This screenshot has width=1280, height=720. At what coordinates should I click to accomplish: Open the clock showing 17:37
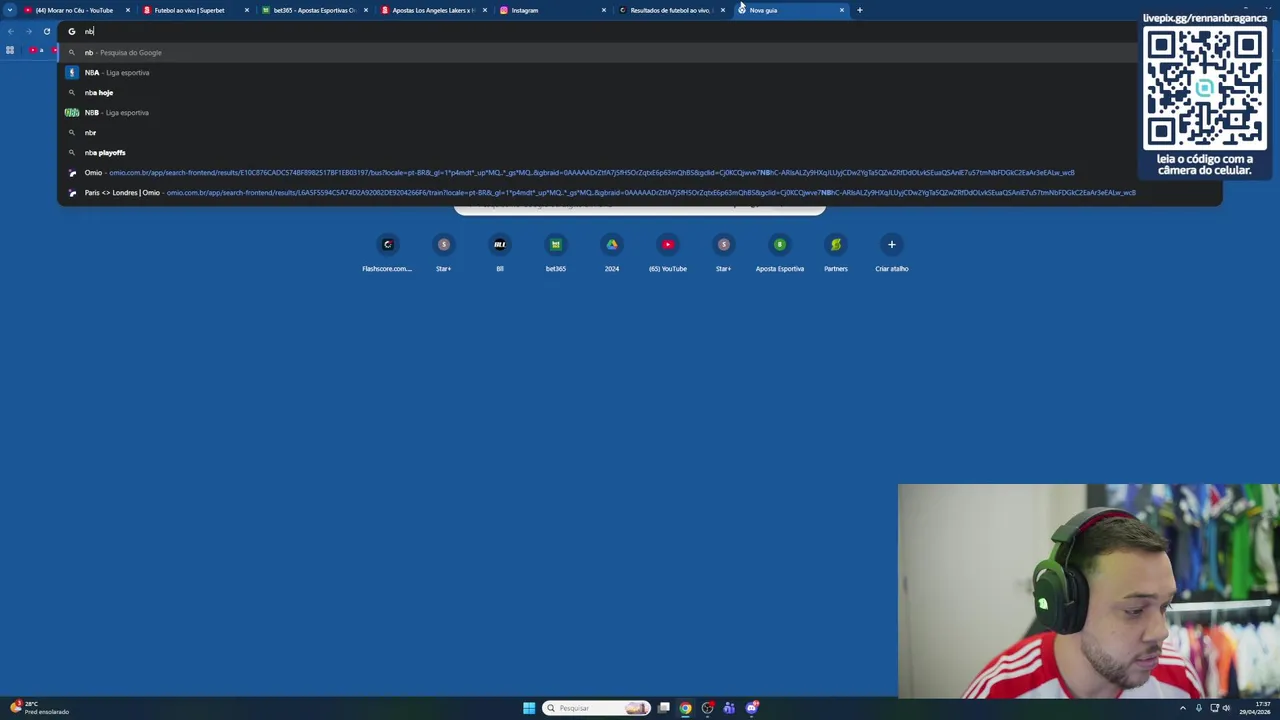coord(1256,708)
